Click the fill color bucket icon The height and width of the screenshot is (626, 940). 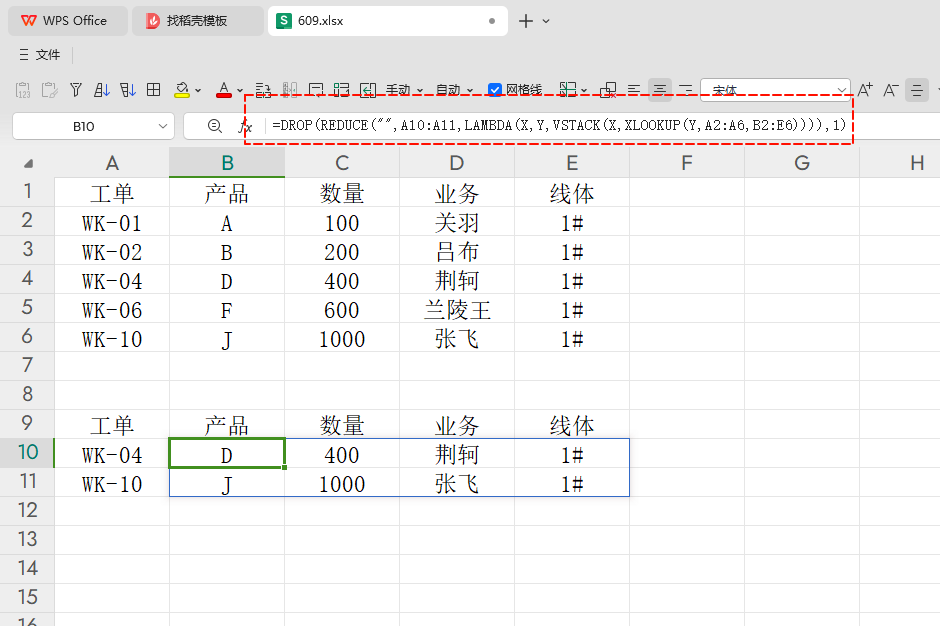coord(182,90)
